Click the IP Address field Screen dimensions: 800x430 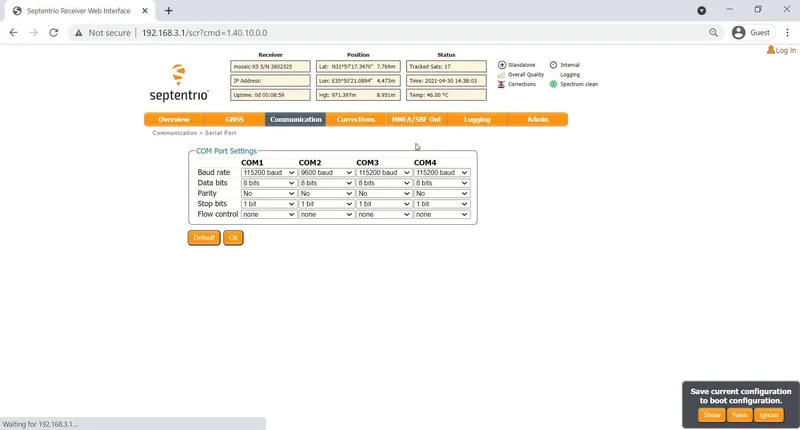pos(270,81)
